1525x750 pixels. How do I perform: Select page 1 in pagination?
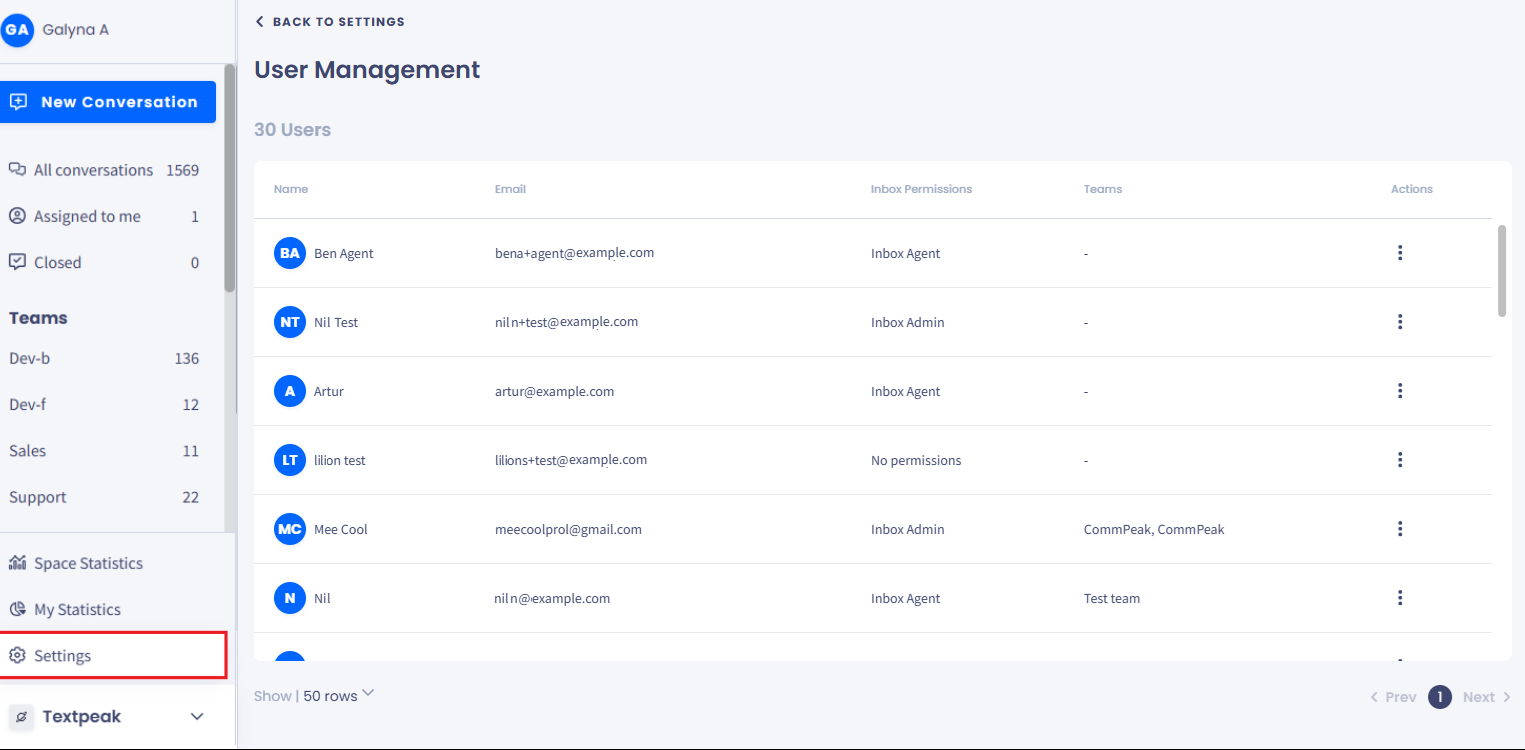[x=1440, y=697]
